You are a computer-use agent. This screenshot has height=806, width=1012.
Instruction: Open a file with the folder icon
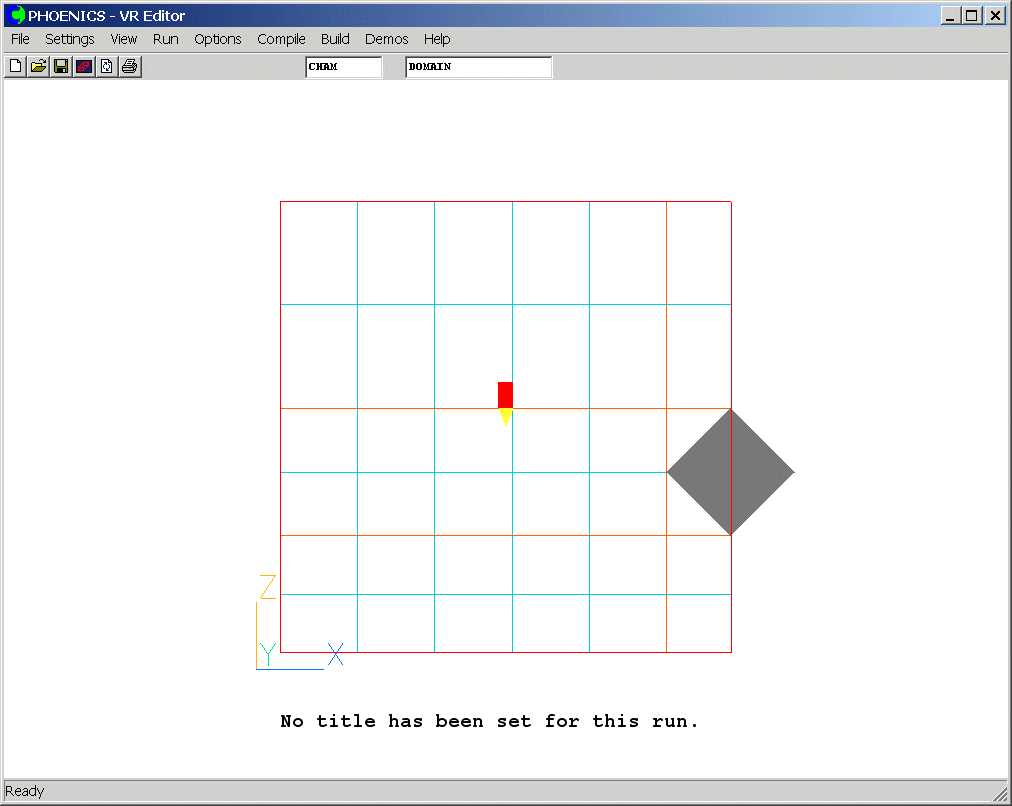(x=38, y=67)
